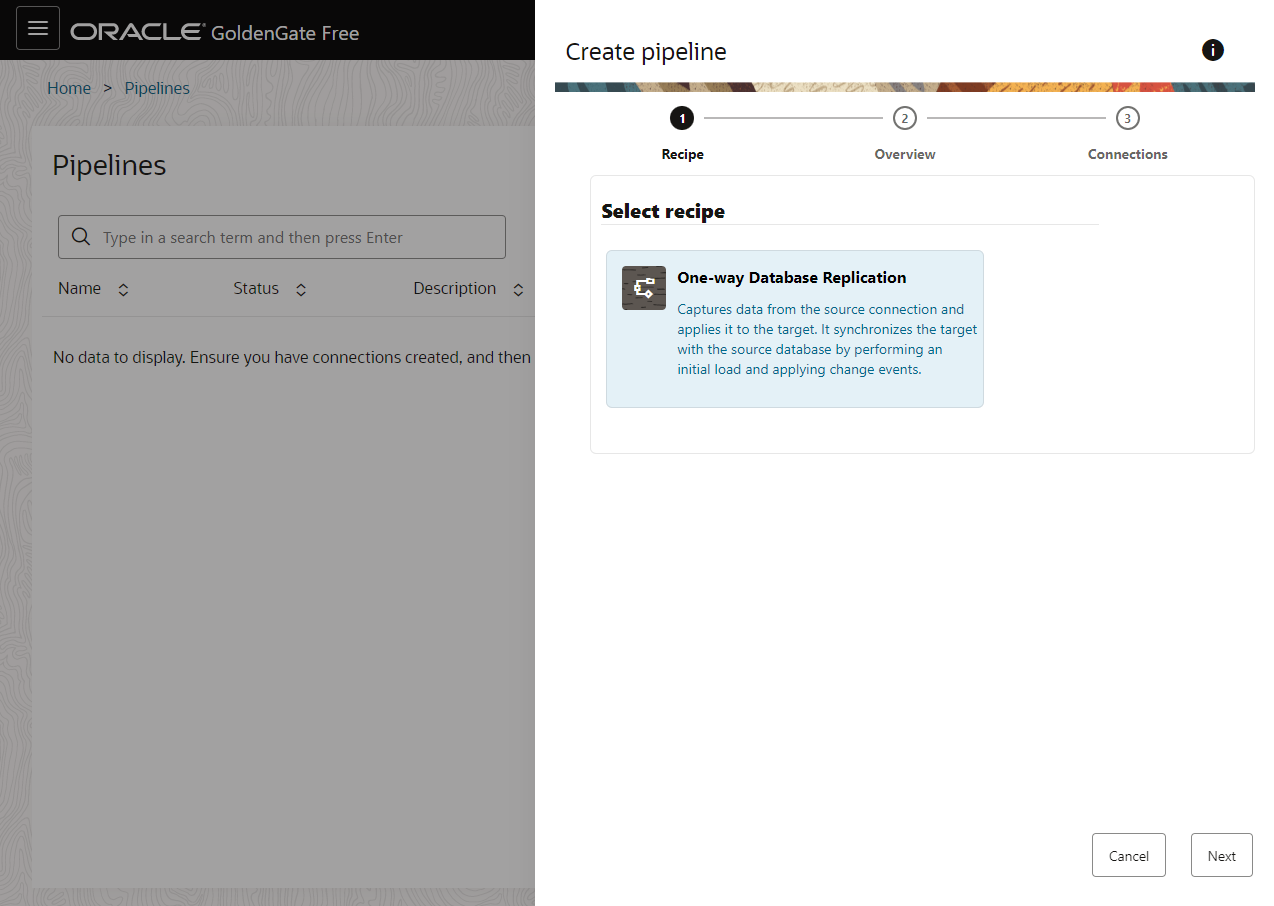Click the Description column header text
This screenshot has height=906, width=1274.
454,288
